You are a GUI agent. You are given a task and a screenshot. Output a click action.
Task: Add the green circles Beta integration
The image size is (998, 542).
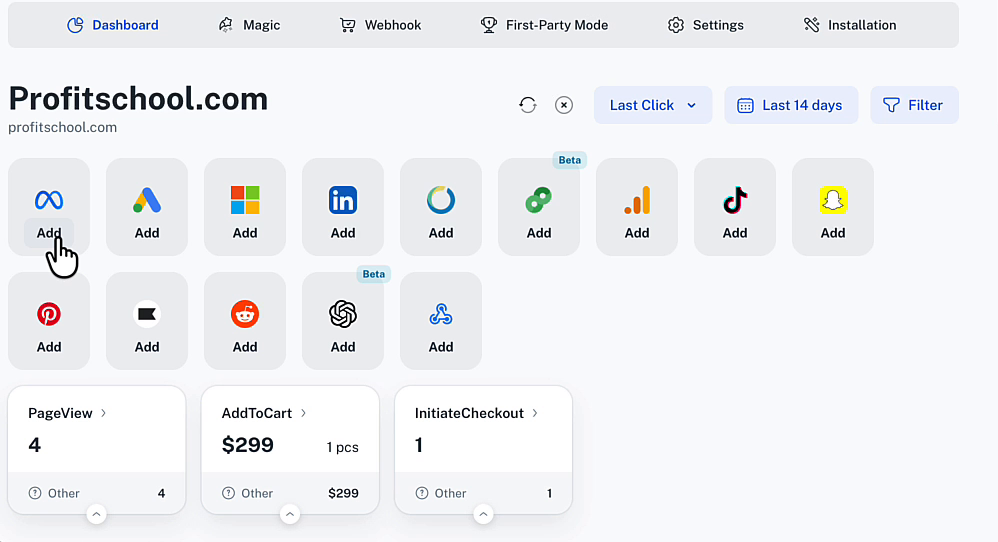pos(539,233)
